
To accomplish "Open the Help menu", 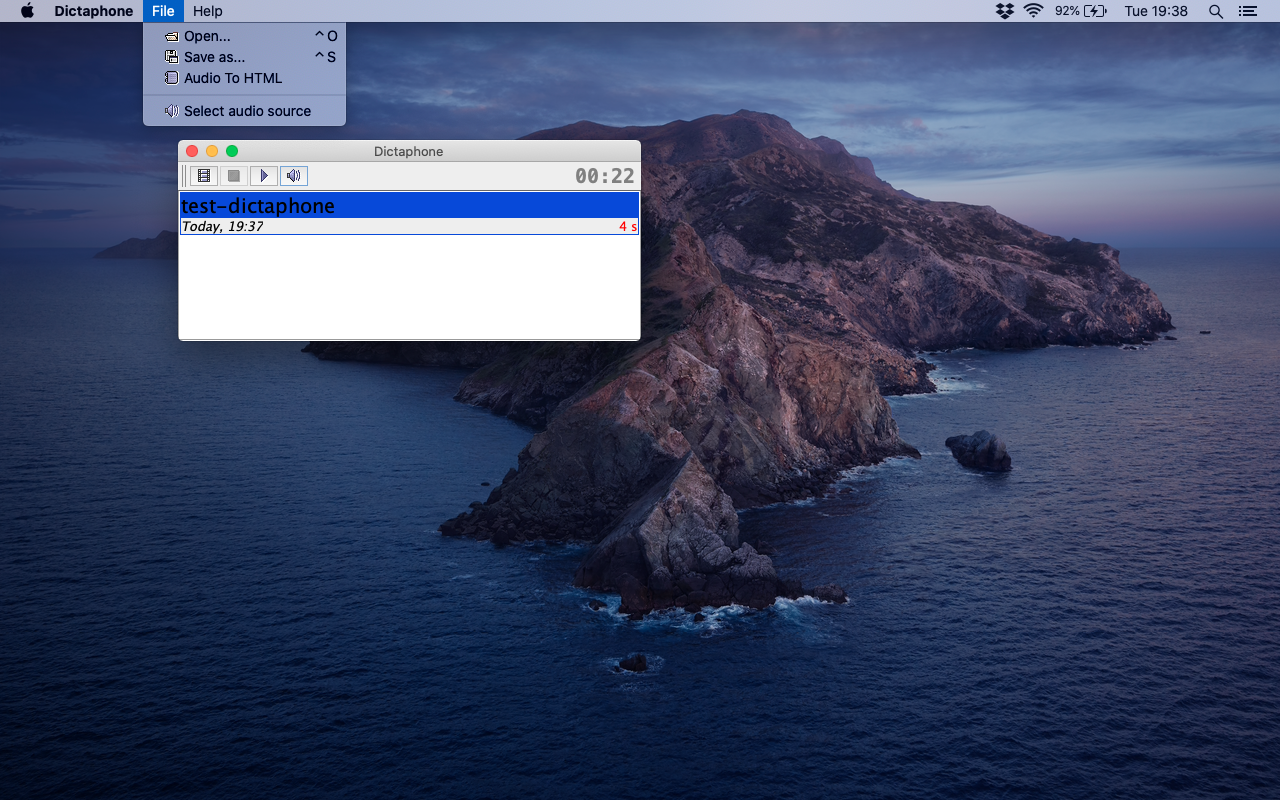I will click(208, 11).
